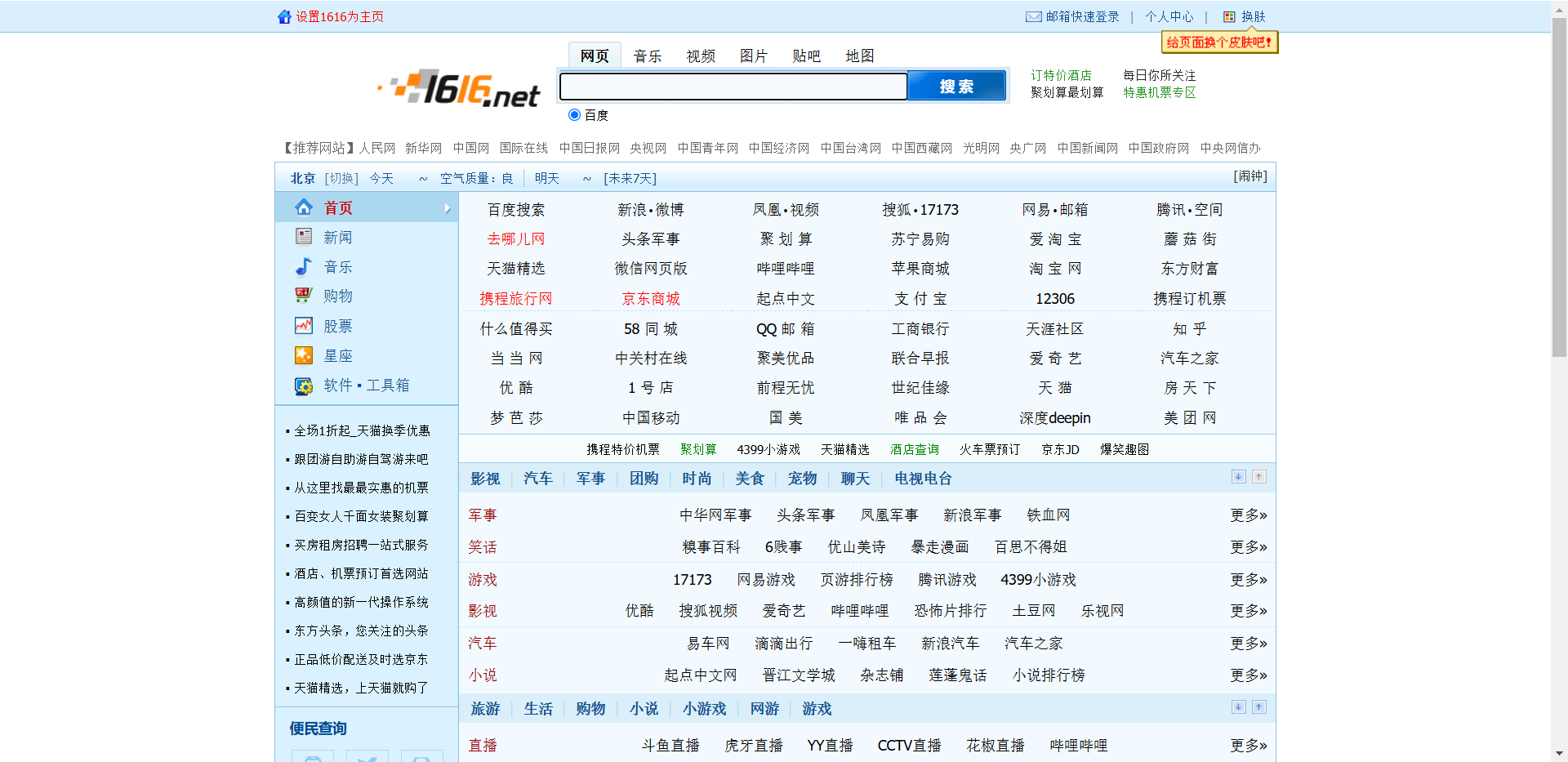Image resolution: width=1568 pixels, height=762 pixels.
Task: Select the 百度 search engine radio button
Action: (574, 114)
